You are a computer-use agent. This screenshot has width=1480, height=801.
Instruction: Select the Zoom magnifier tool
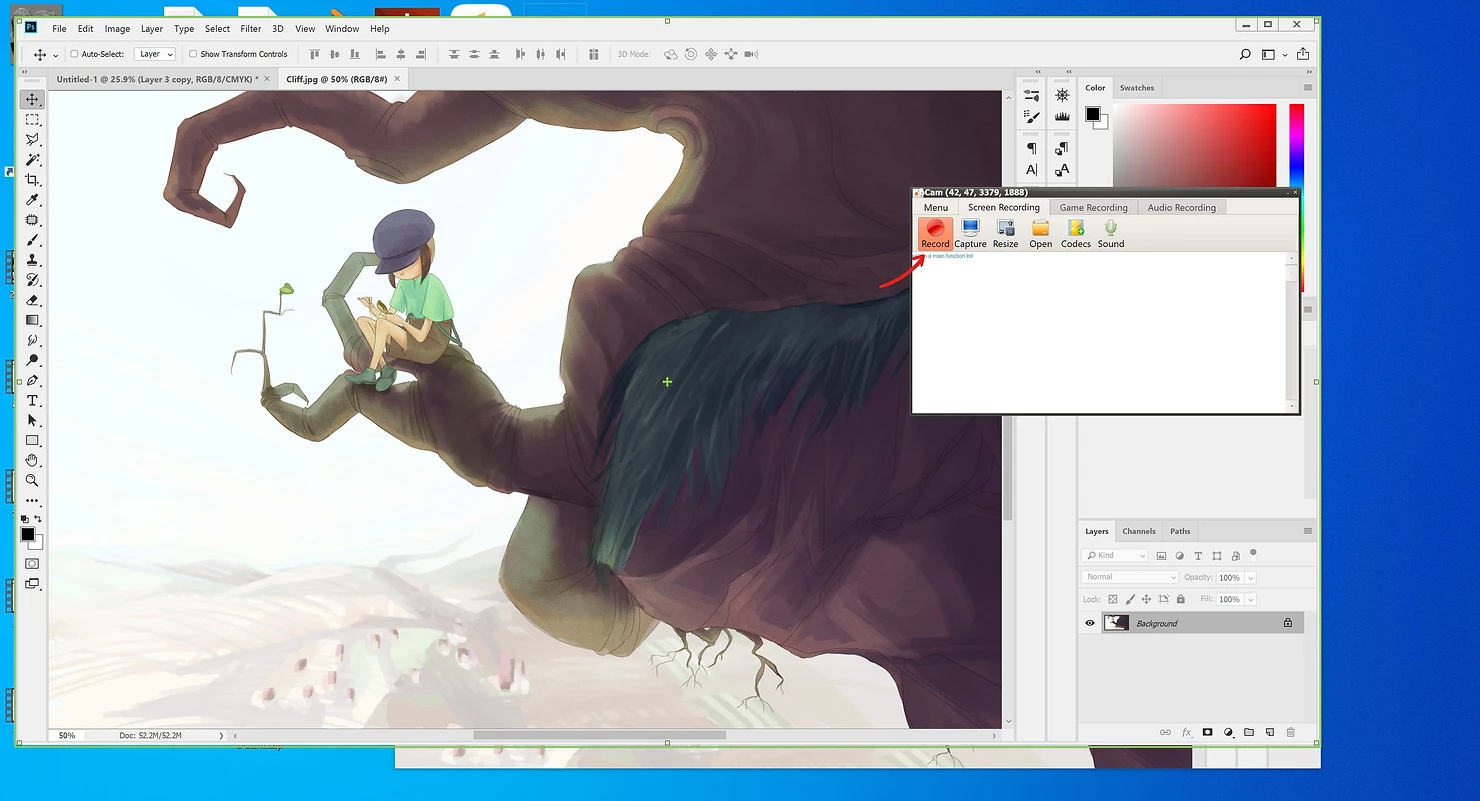tap(32, 480)
